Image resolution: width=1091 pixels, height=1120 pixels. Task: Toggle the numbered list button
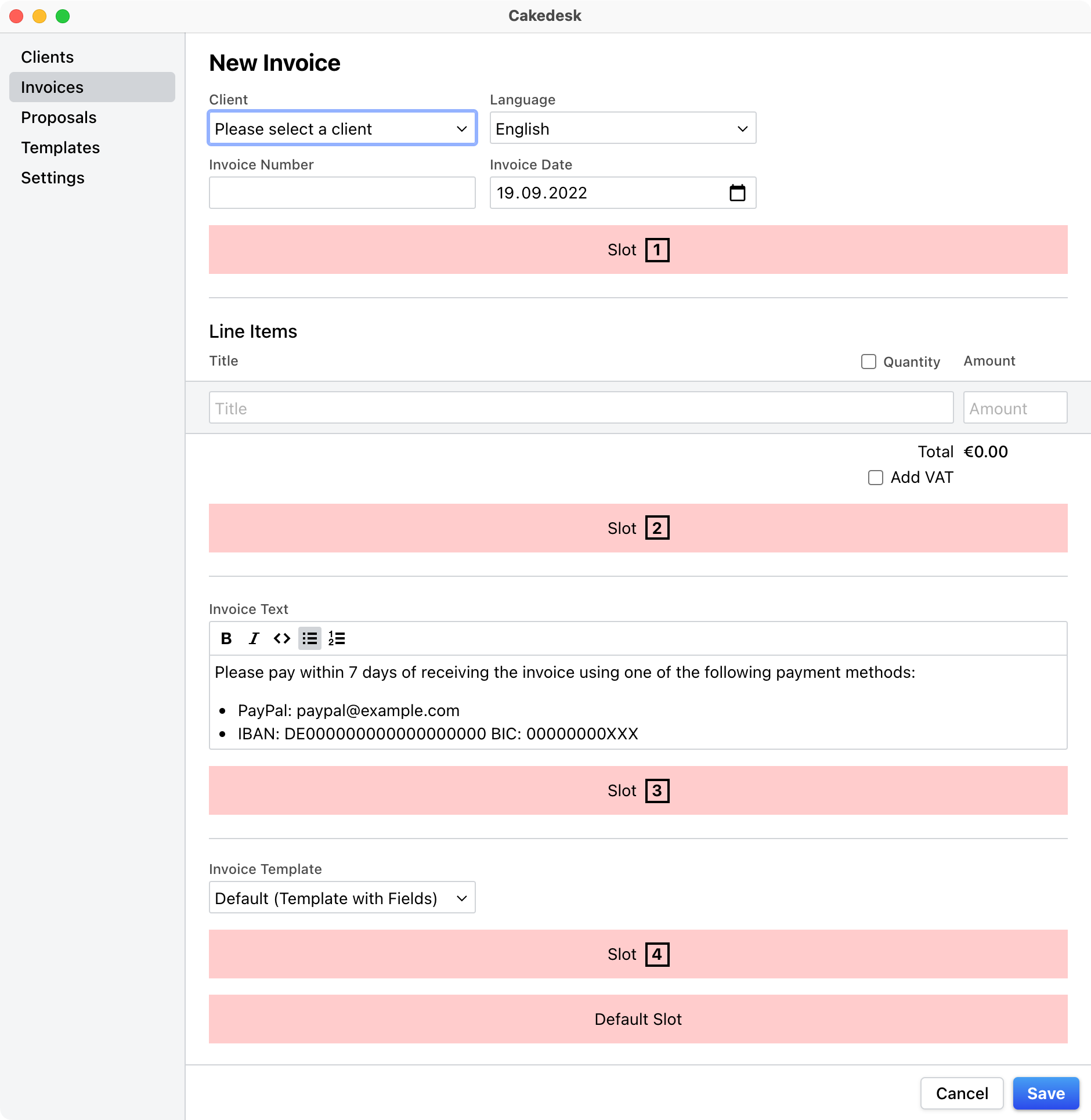pos(337,638)
